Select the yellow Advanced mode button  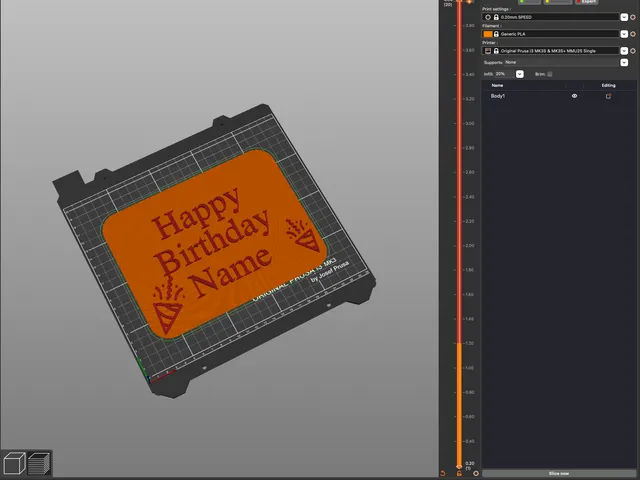coord(557,2)
